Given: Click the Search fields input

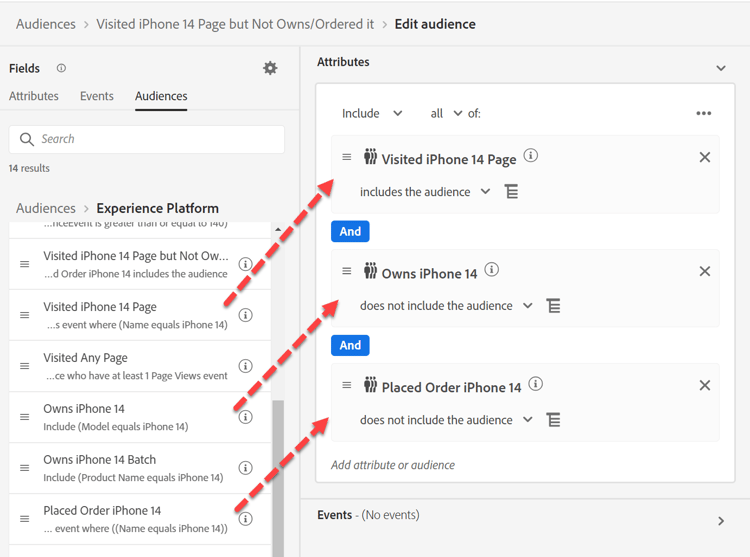Looking at the screenshot, I should (147, 139).
